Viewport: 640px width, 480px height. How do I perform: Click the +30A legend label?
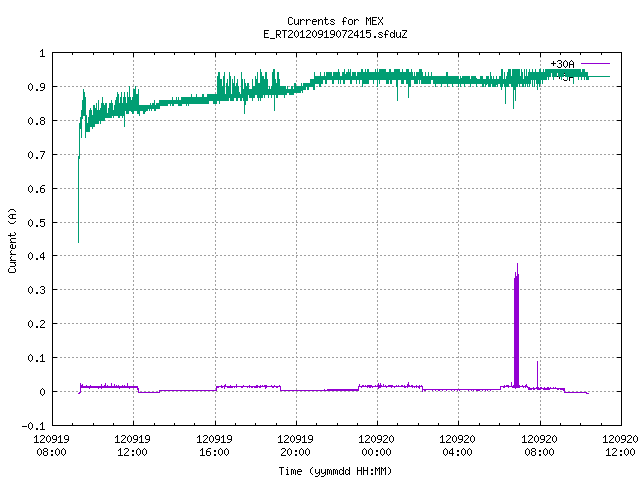[562, 64]
